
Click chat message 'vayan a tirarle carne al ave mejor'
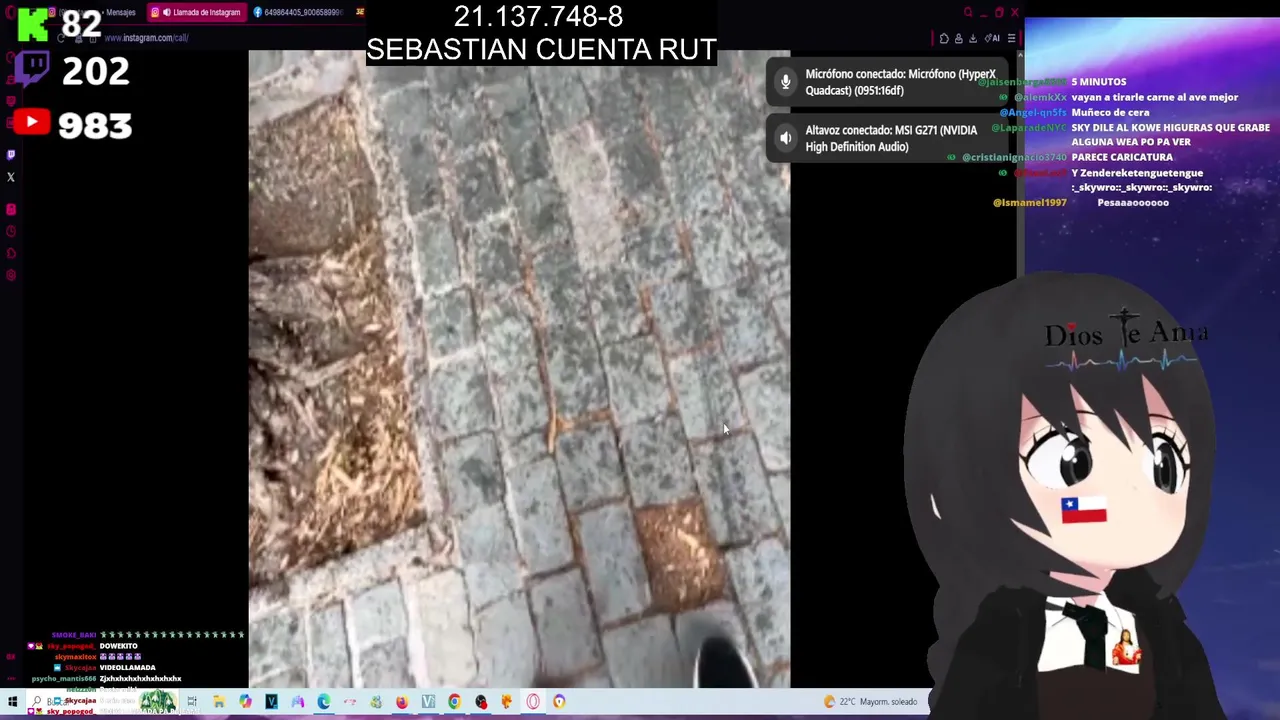1154,97
